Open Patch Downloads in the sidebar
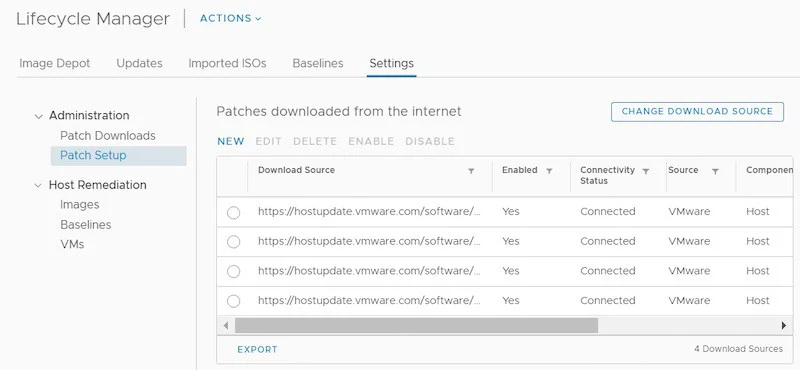The height and width of the screenshot is (370, 800). point(108,136)
